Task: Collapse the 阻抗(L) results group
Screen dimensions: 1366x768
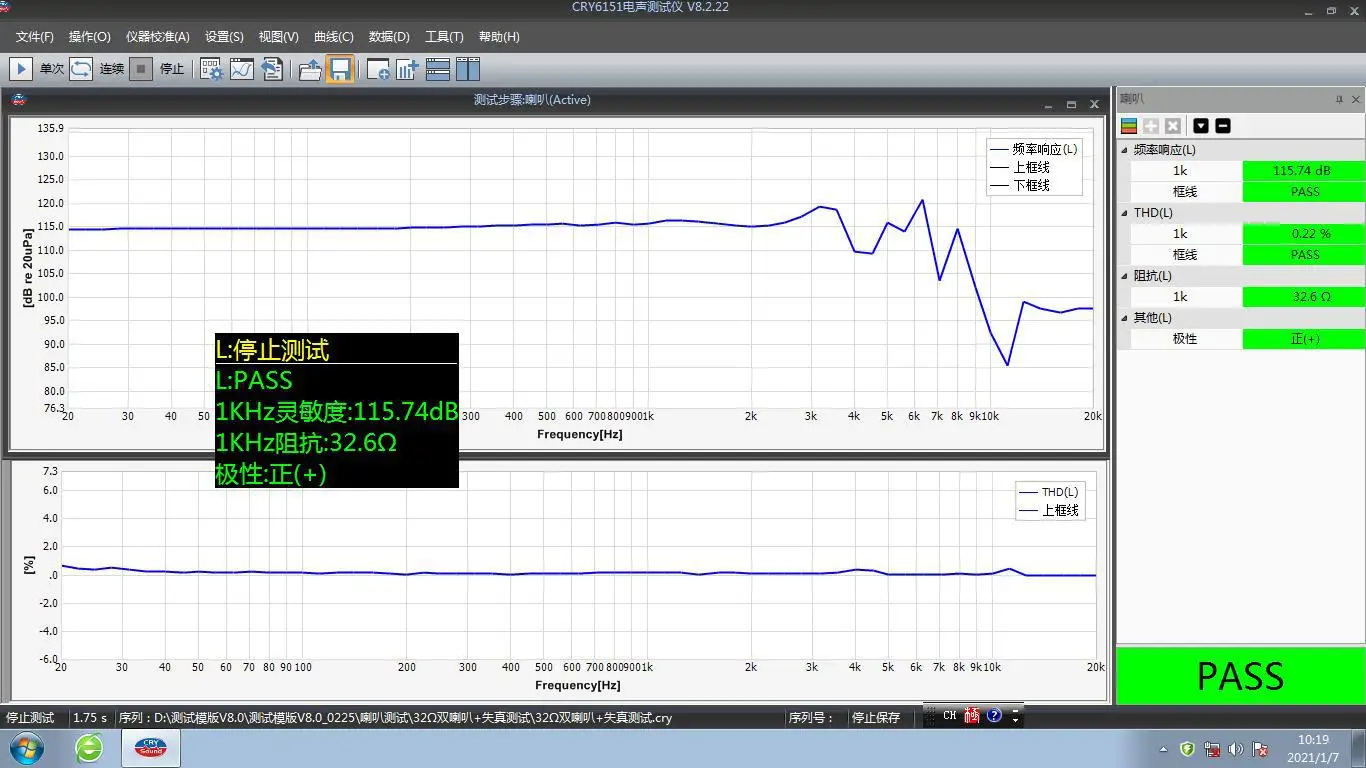Action: click(x=1124, y=276)
